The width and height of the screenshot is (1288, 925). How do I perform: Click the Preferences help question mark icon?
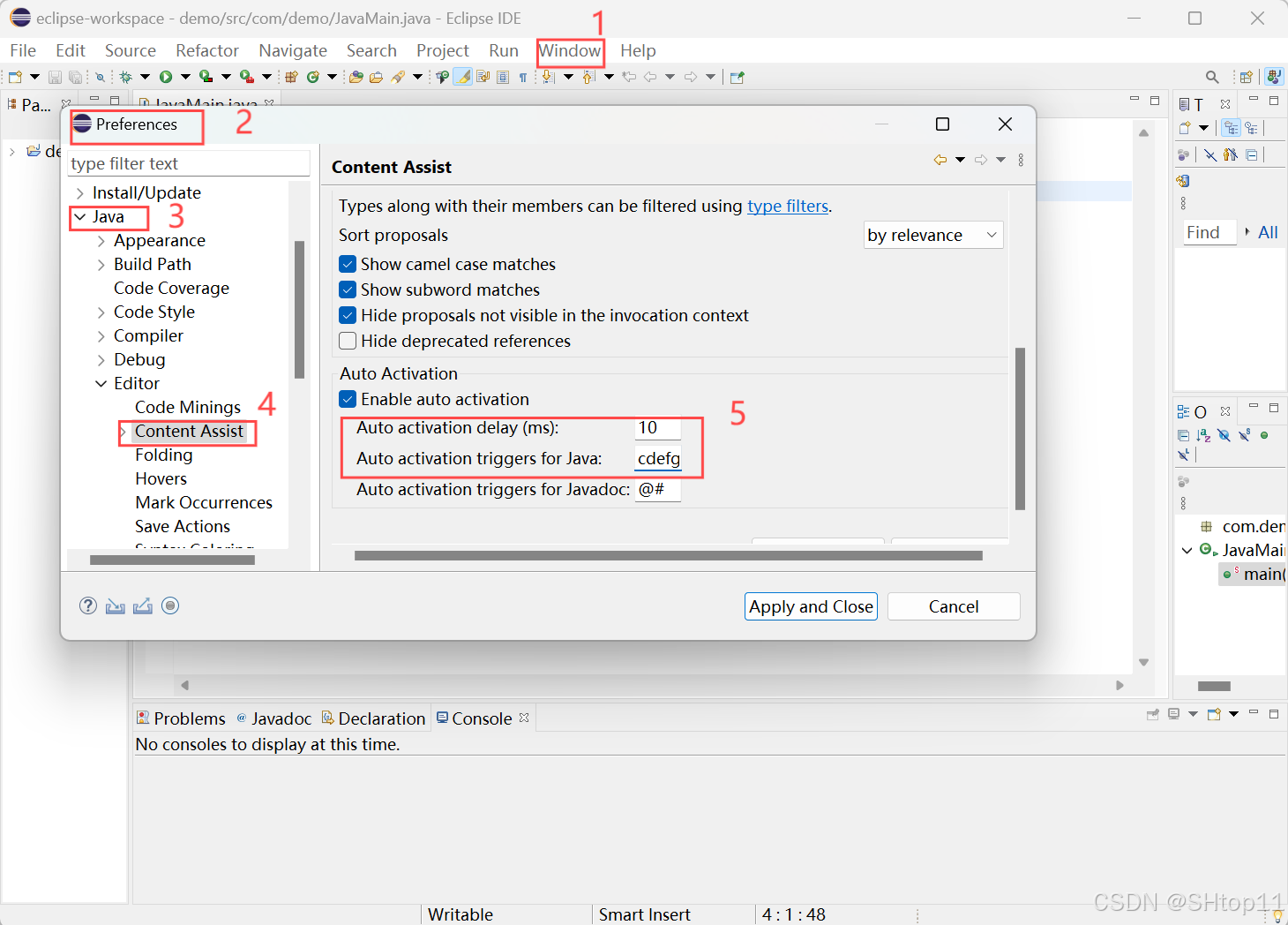[88, 605]
